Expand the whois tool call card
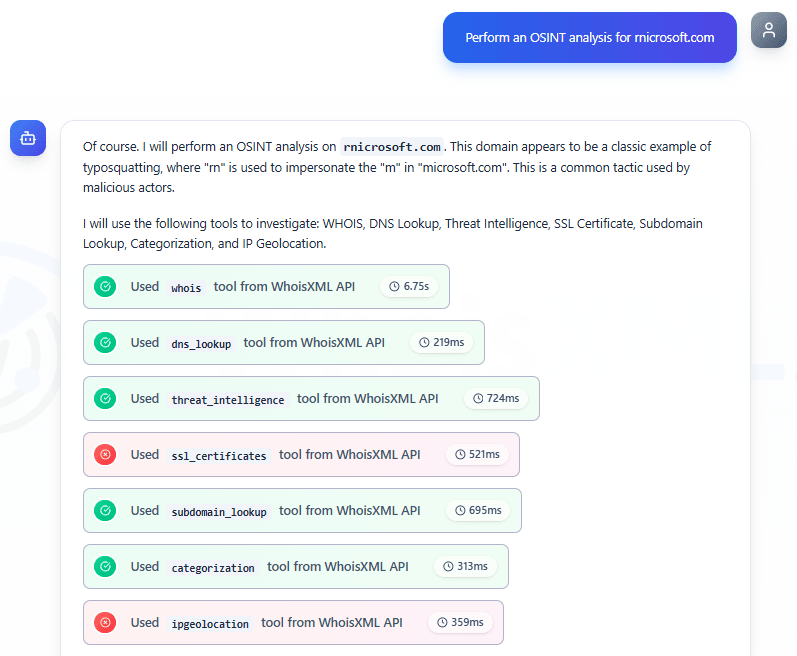 click(x=266, y=287)
